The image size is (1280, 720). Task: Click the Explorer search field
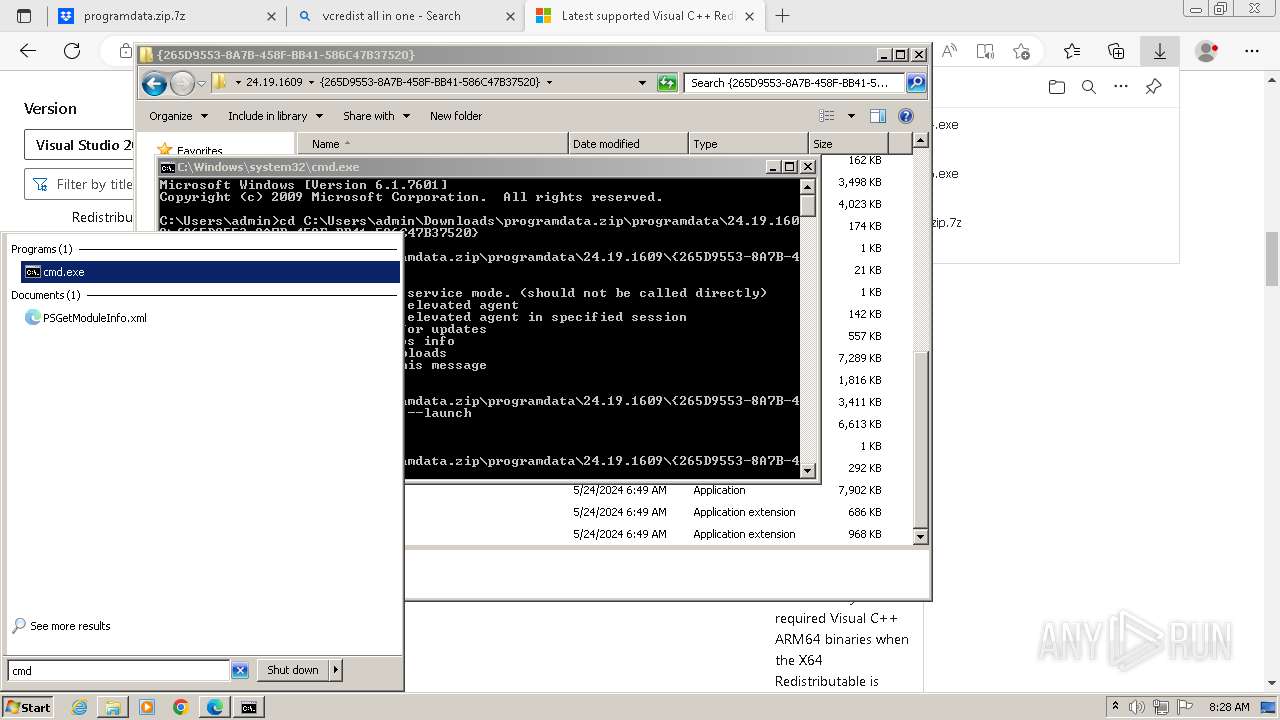(x=794, y=83)
